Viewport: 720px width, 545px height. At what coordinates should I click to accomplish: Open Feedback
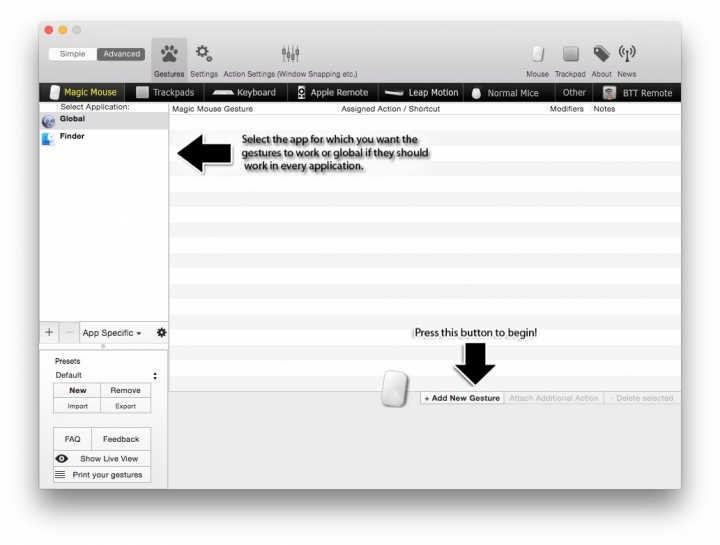[x=121, y=439]
